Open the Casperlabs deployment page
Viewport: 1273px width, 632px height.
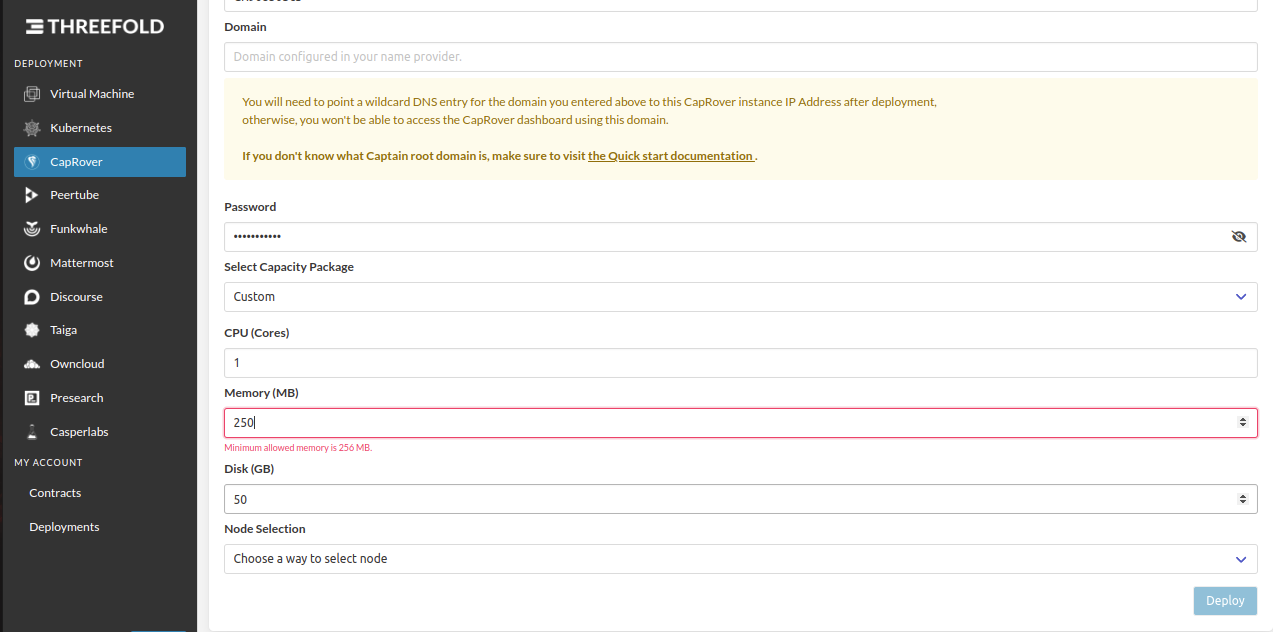pyautogui.click(x=77, y=431)
